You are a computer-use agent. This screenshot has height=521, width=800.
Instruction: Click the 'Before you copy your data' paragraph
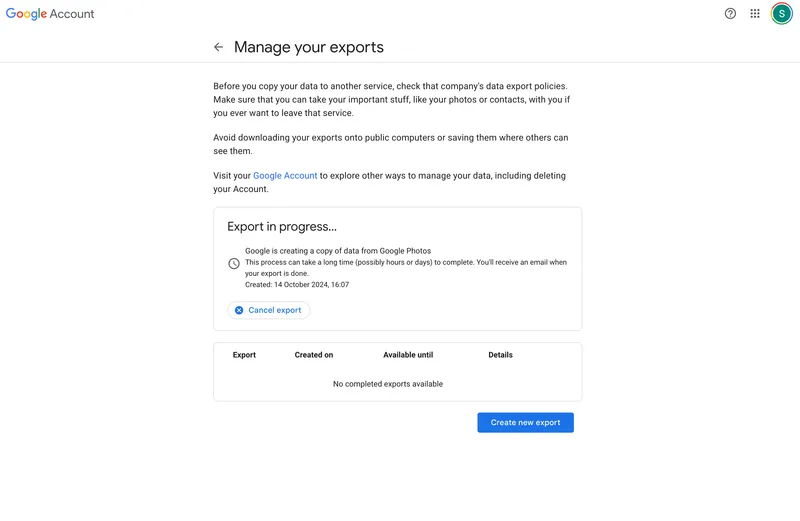[392, 100]
